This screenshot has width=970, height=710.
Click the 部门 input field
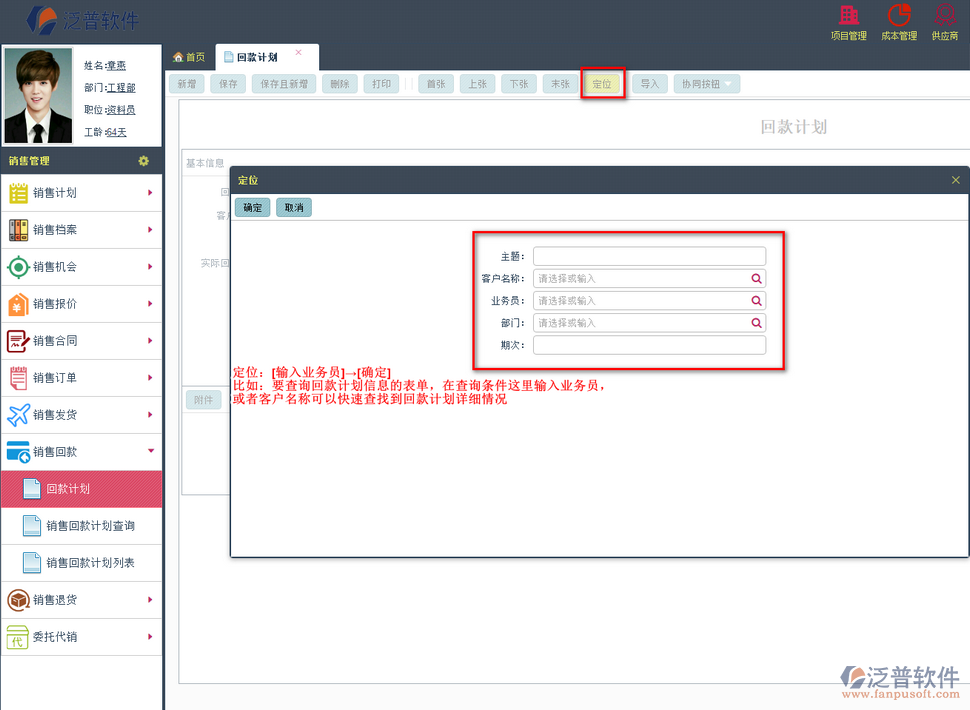(x=650, y=323)
